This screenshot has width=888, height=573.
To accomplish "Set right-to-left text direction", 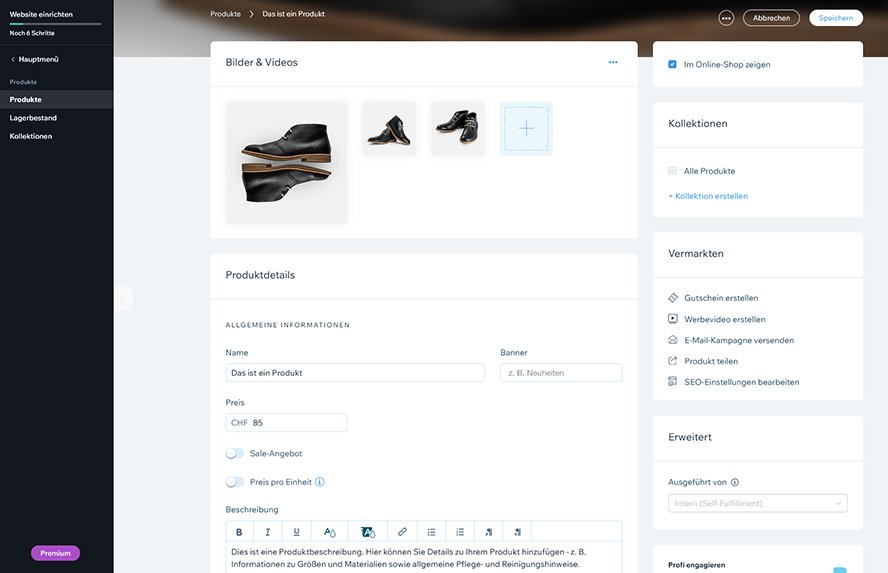I will (517, 532).
